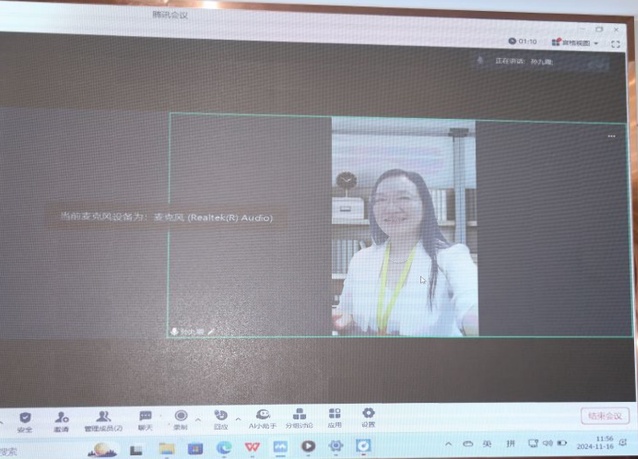Toggle the 拼 input method mode
Screen dimensions: 638x459
[511, 443]
